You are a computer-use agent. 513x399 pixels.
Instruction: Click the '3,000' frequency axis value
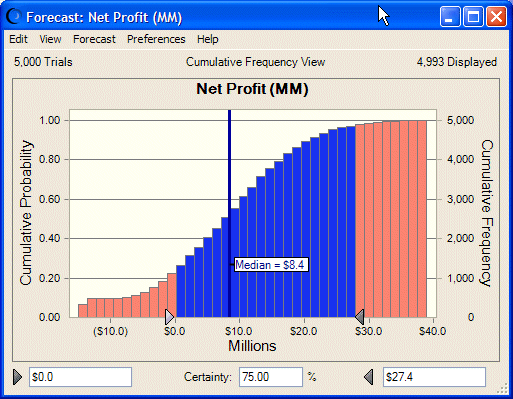(460, 199)
